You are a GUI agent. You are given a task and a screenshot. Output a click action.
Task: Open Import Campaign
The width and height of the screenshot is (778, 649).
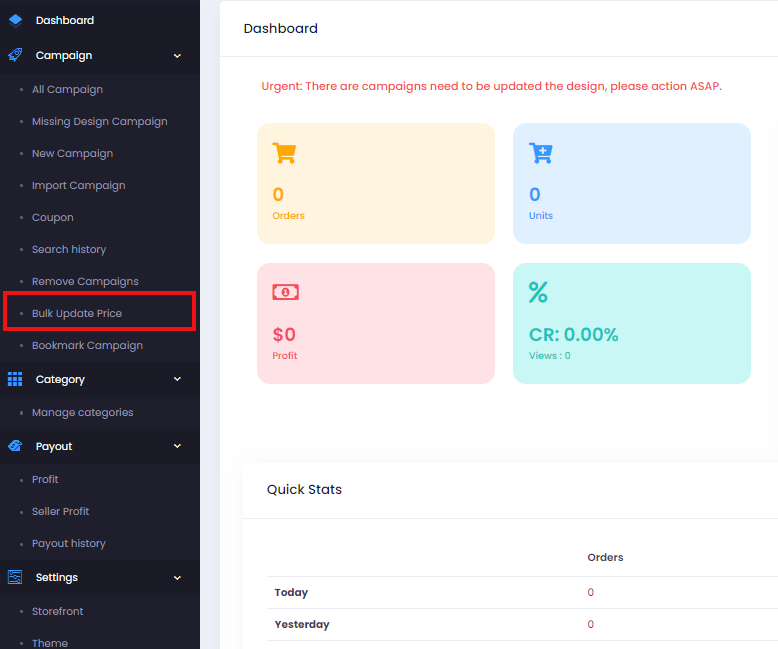[x=78, y=186]
